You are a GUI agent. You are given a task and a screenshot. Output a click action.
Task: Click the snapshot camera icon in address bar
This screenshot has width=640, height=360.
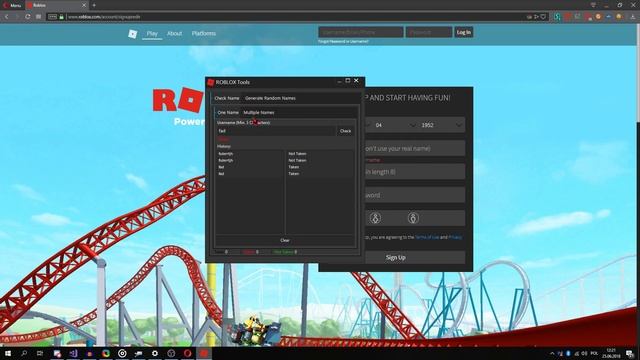click(x=529, y=17)
